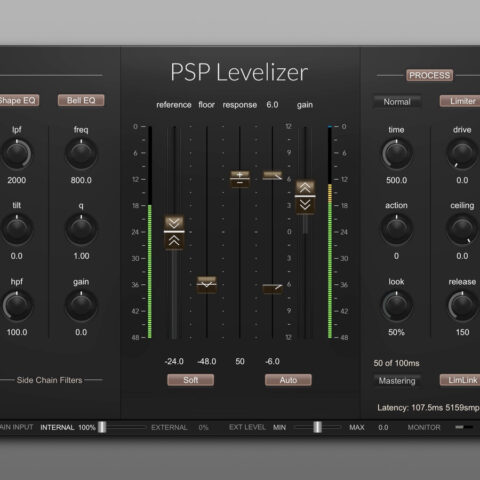Click the output level meter
The image size is (480, 480).
point(330,232)
